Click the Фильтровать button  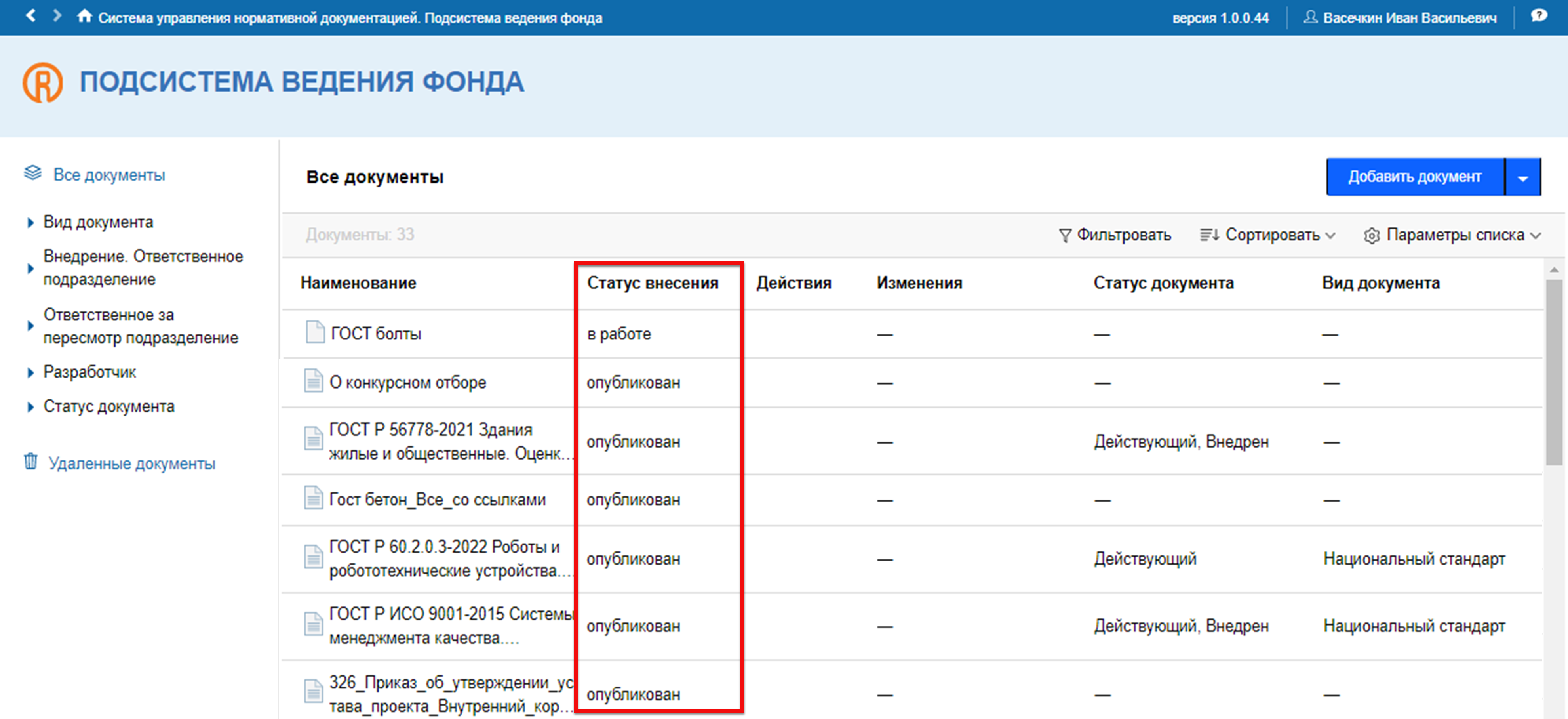pos(1115,235)
